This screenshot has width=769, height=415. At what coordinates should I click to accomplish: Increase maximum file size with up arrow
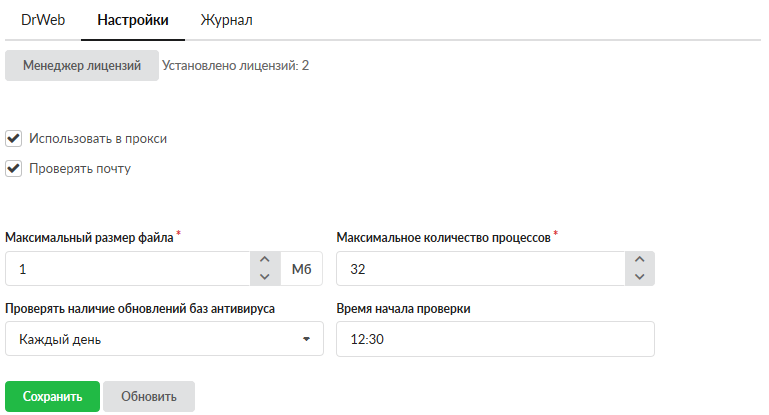pos(264,260)
